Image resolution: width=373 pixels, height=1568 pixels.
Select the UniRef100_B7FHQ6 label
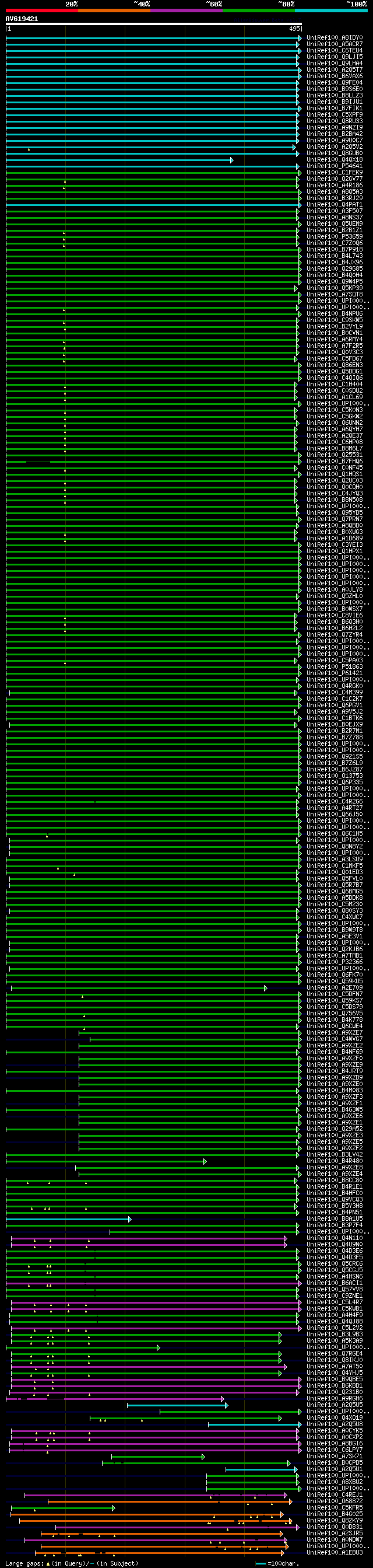[335, 462]
